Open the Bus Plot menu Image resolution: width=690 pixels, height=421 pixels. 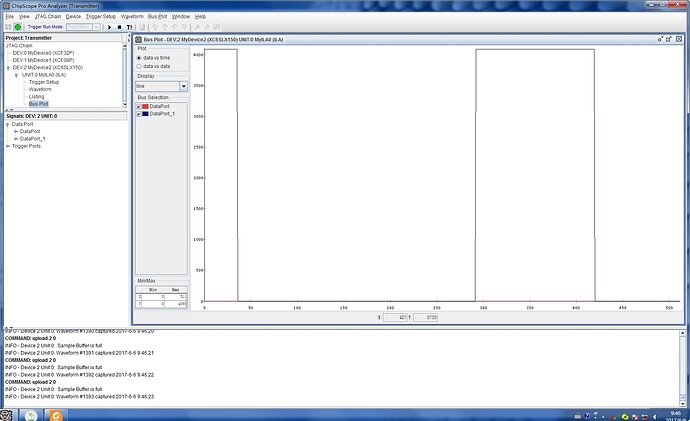(x=158, y=16)
